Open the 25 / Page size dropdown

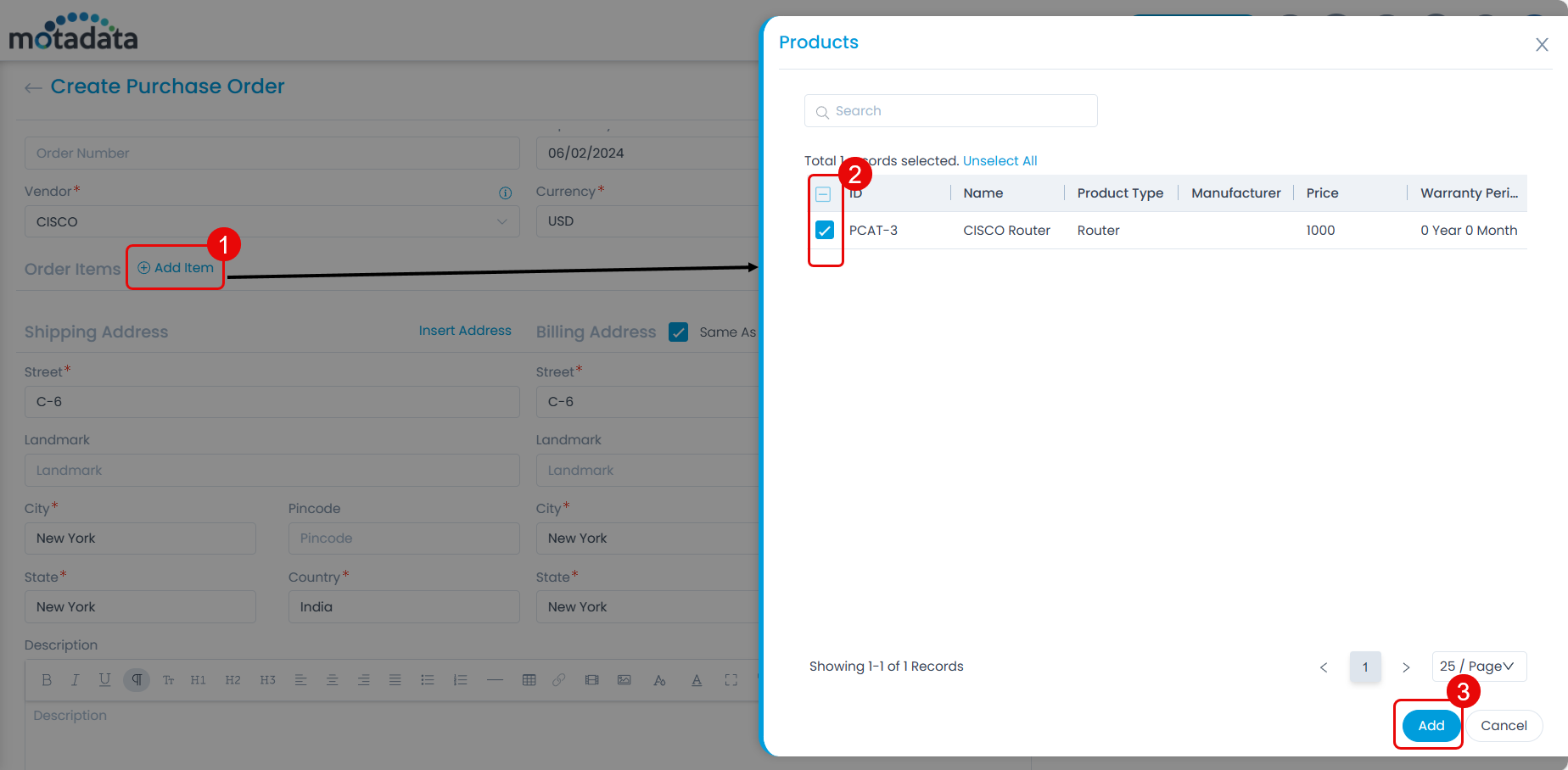pyautogui.click(x=1478, y=667)
